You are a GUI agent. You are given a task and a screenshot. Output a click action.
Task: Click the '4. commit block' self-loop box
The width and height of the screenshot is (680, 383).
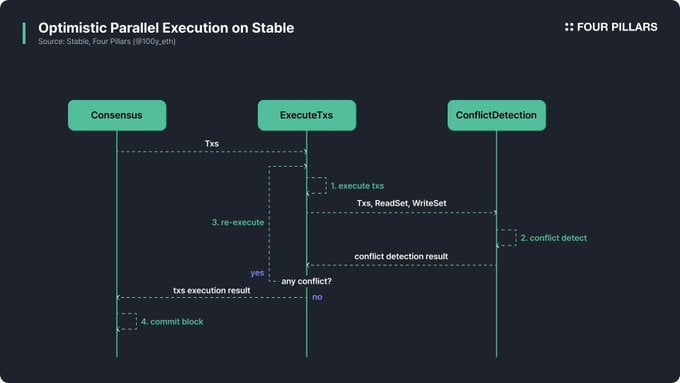click(x=127, y=321)
